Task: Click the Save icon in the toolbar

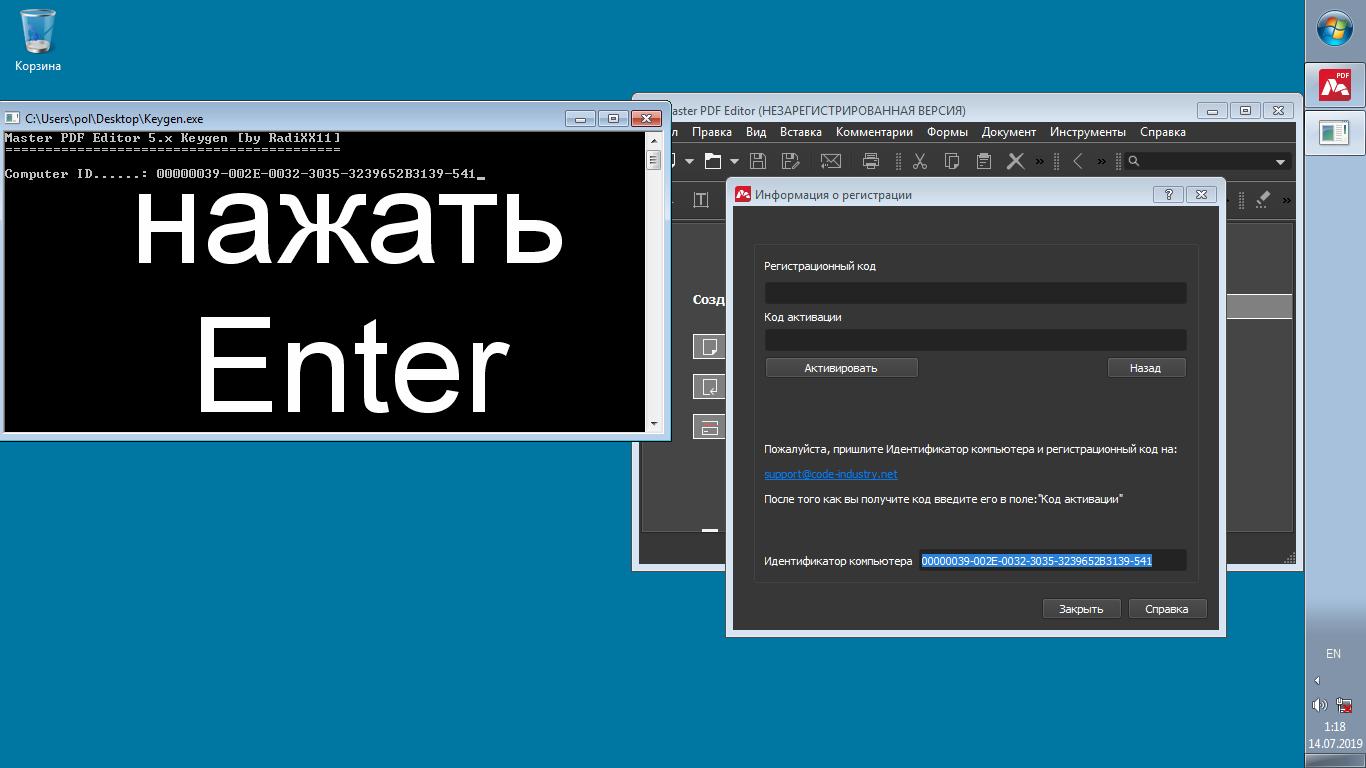Action: (x=758, y=161)
